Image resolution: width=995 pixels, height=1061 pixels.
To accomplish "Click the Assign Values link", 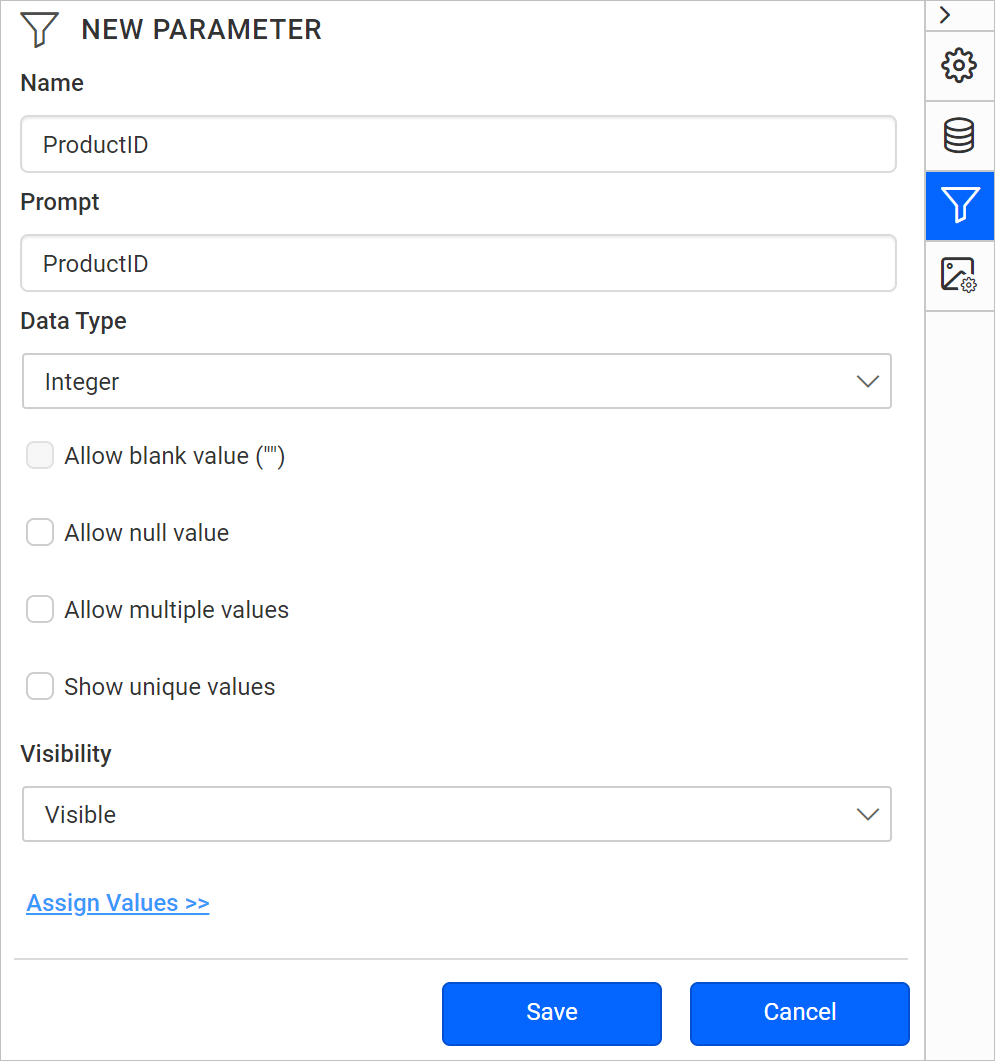I will click(117, 902).
